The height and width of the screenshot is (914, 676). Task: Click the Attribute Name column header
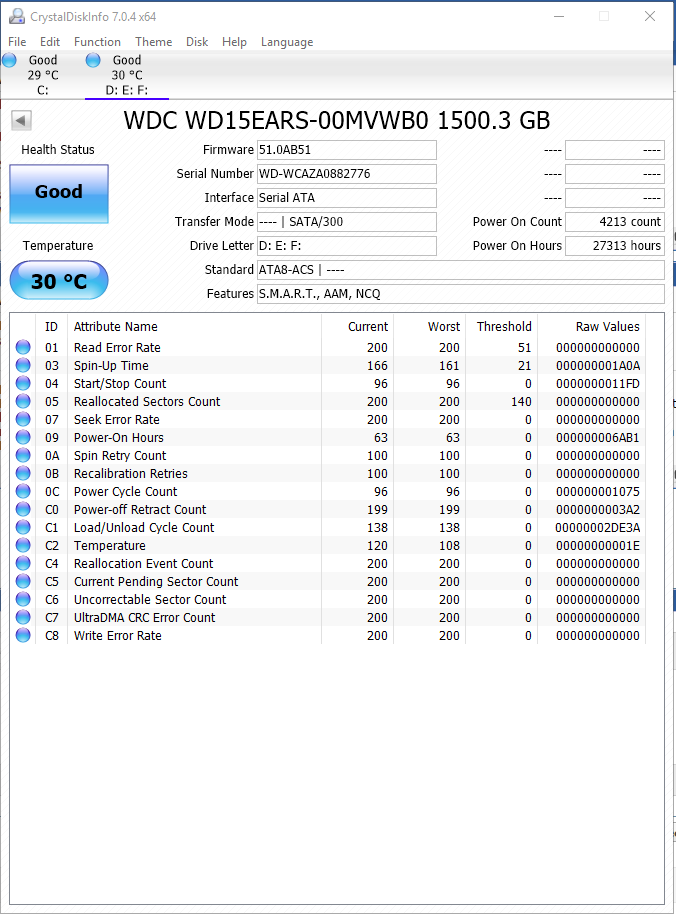194,326
